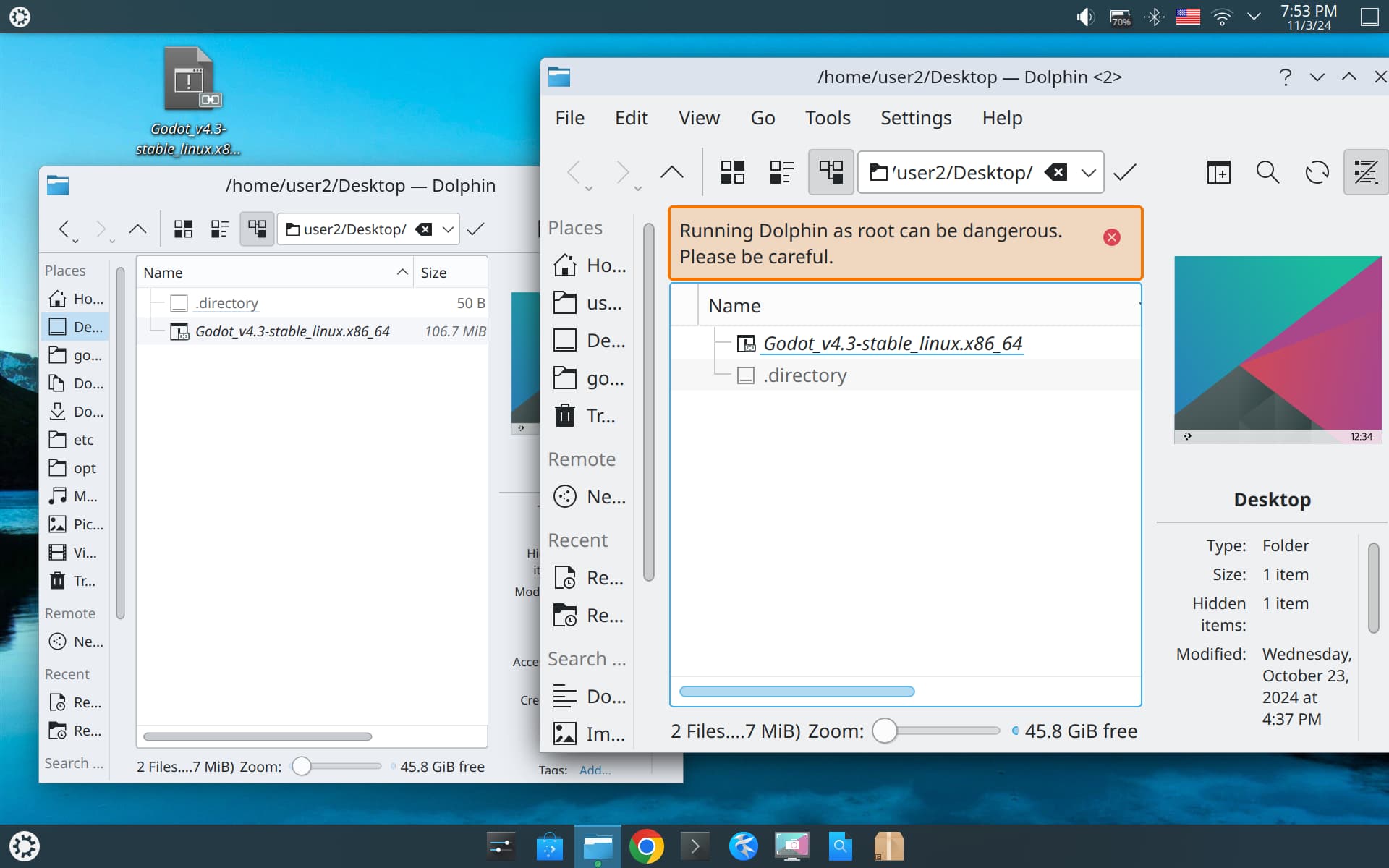The width and height of the screenshot is (1389, 868).
Task: Open Discover store from the taskbar
Action: point(549,846)
